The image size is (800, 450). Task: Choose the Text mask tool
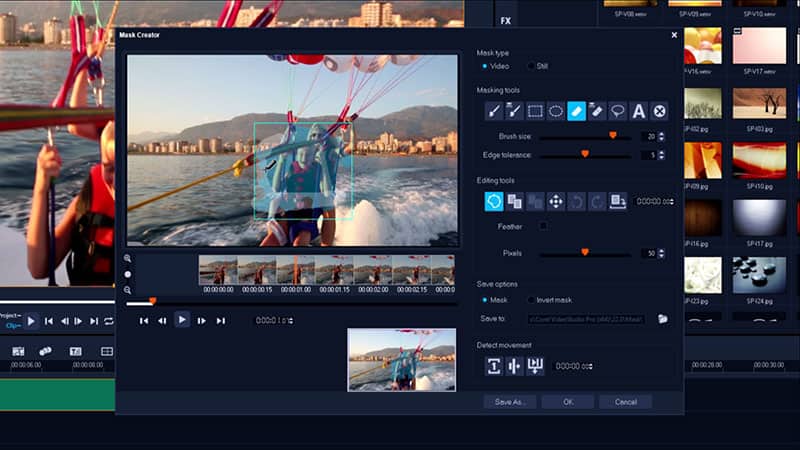click(x=639, y=111)
